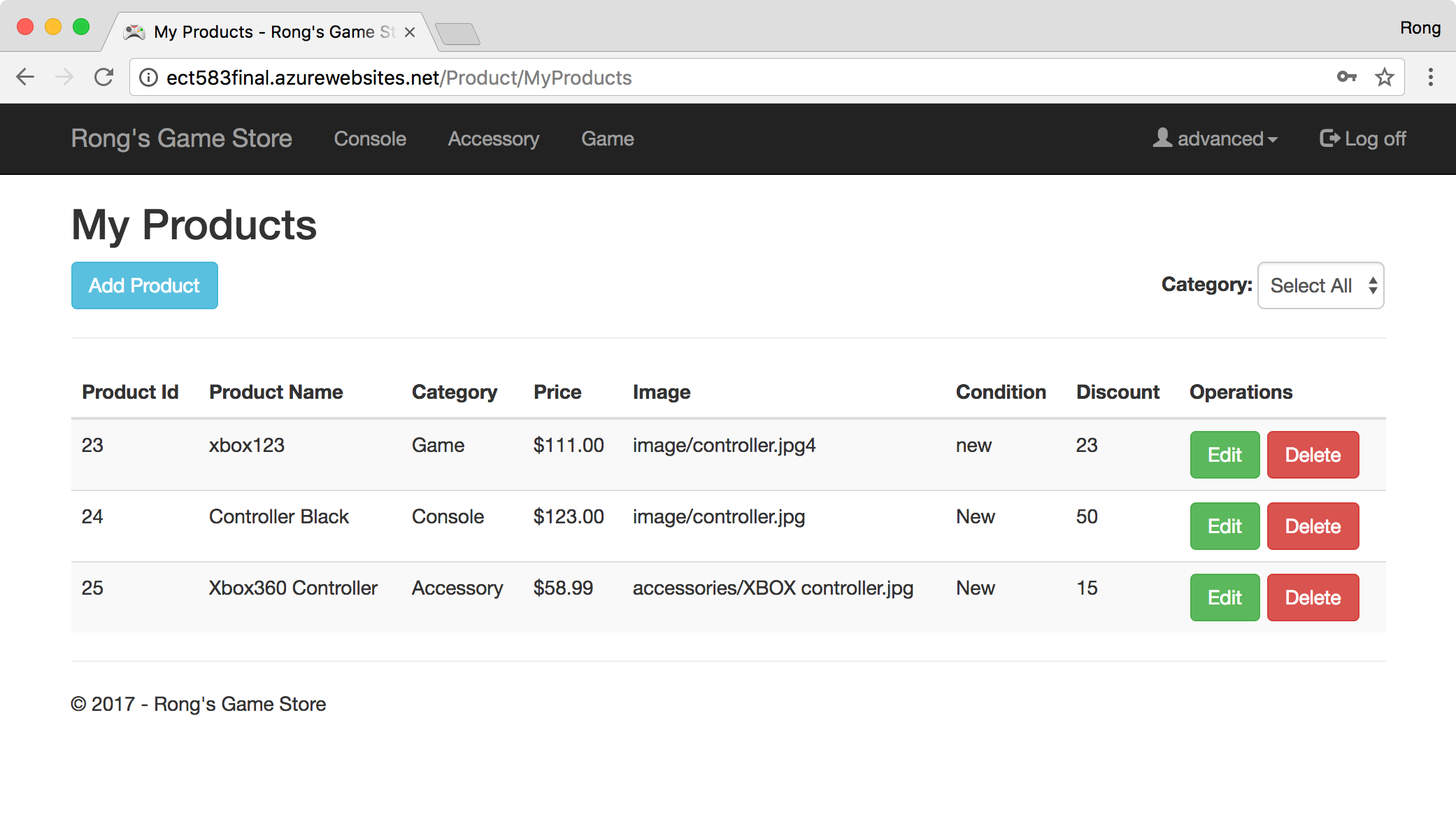Click the xbox123 product name

tap(247, 445)
